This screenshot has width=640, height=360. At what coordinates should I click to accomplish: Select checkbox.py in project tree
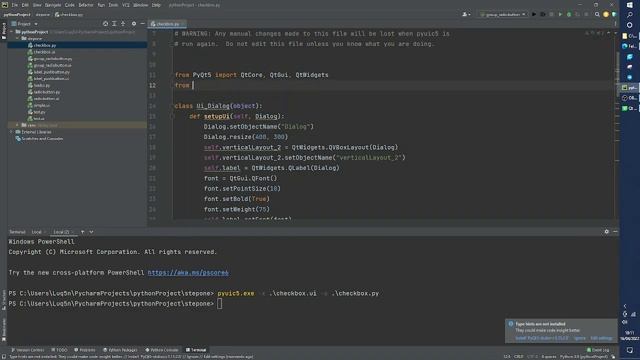coord(45,45)
